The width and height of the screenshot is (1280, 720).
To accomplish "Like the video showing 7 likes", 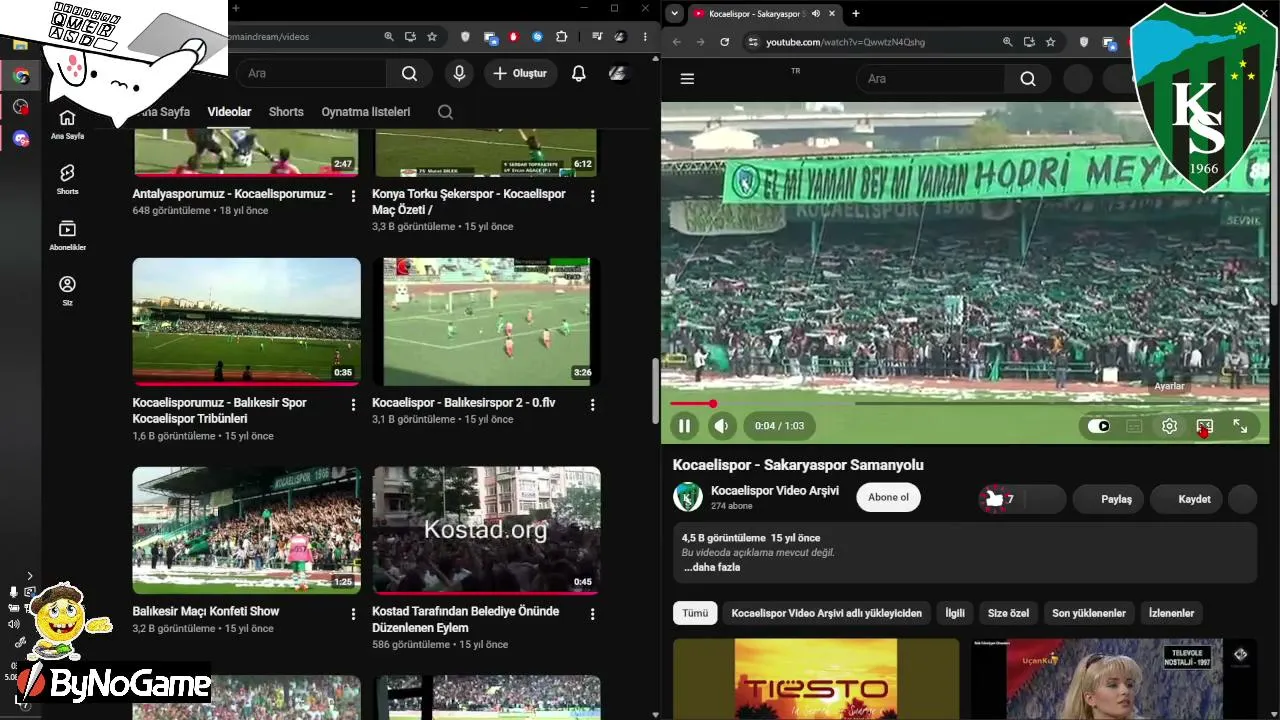I will pyautogui.click(x=1001, y=499).
